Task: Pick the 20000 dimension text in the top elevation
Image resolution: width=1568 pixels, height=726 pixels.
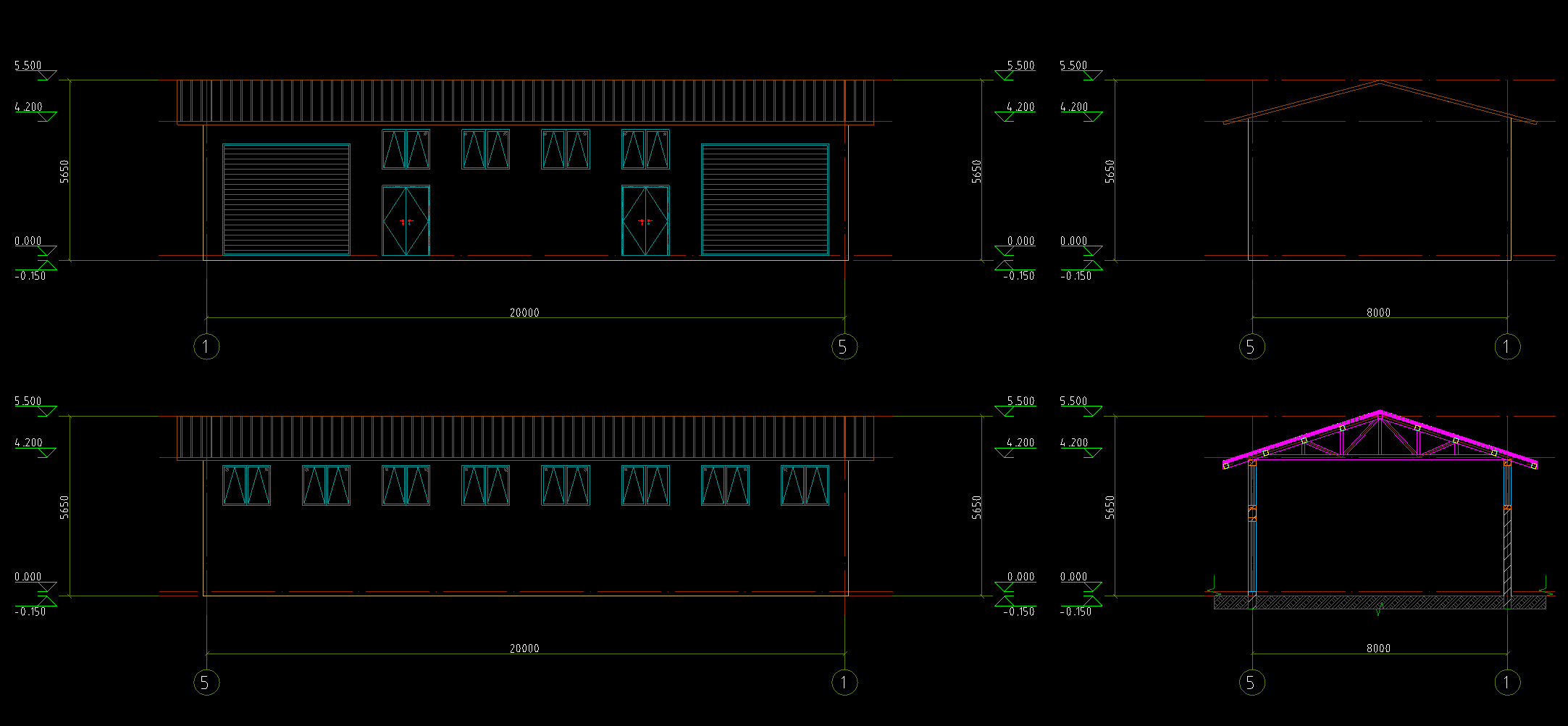Action: 524,312
